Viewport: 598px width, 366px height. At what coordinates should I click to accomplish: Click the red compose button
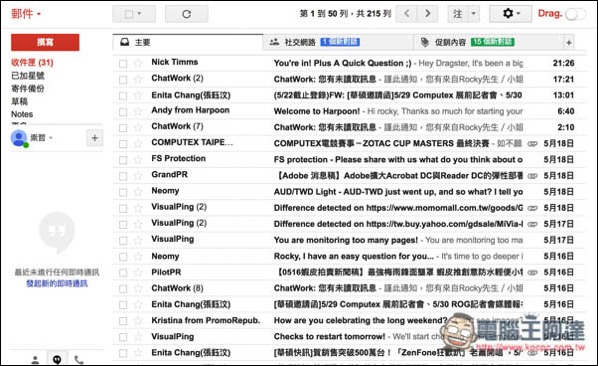45,42
